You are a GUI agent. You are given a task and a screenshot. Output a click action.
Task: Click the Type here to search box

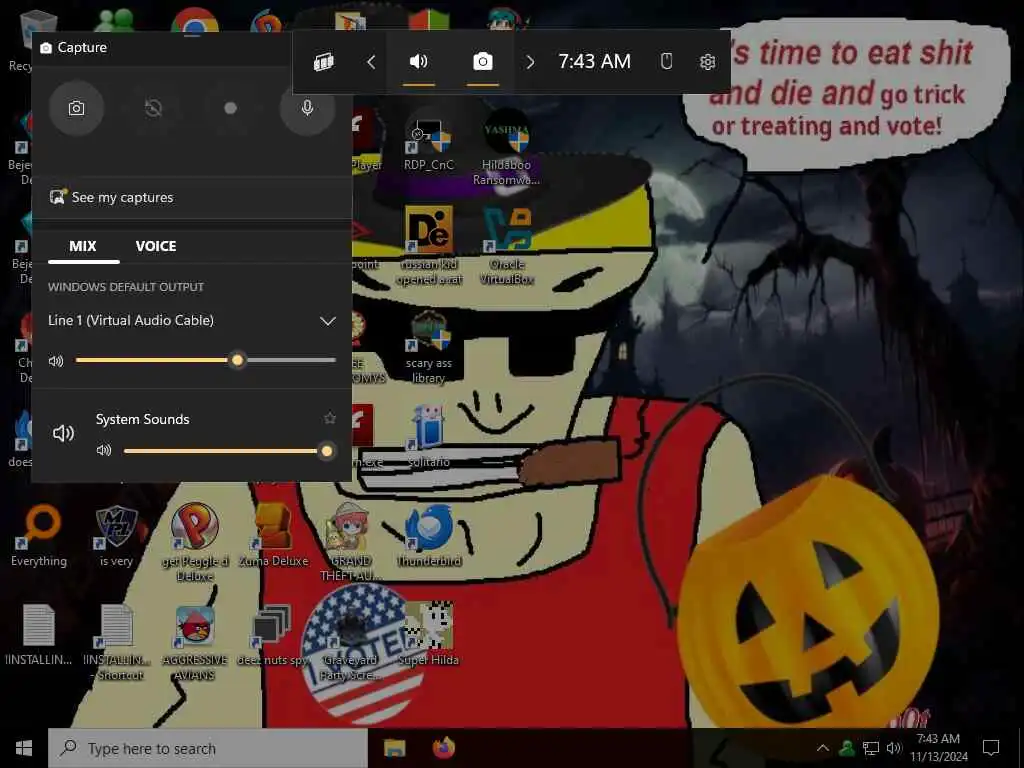(208, 748)
